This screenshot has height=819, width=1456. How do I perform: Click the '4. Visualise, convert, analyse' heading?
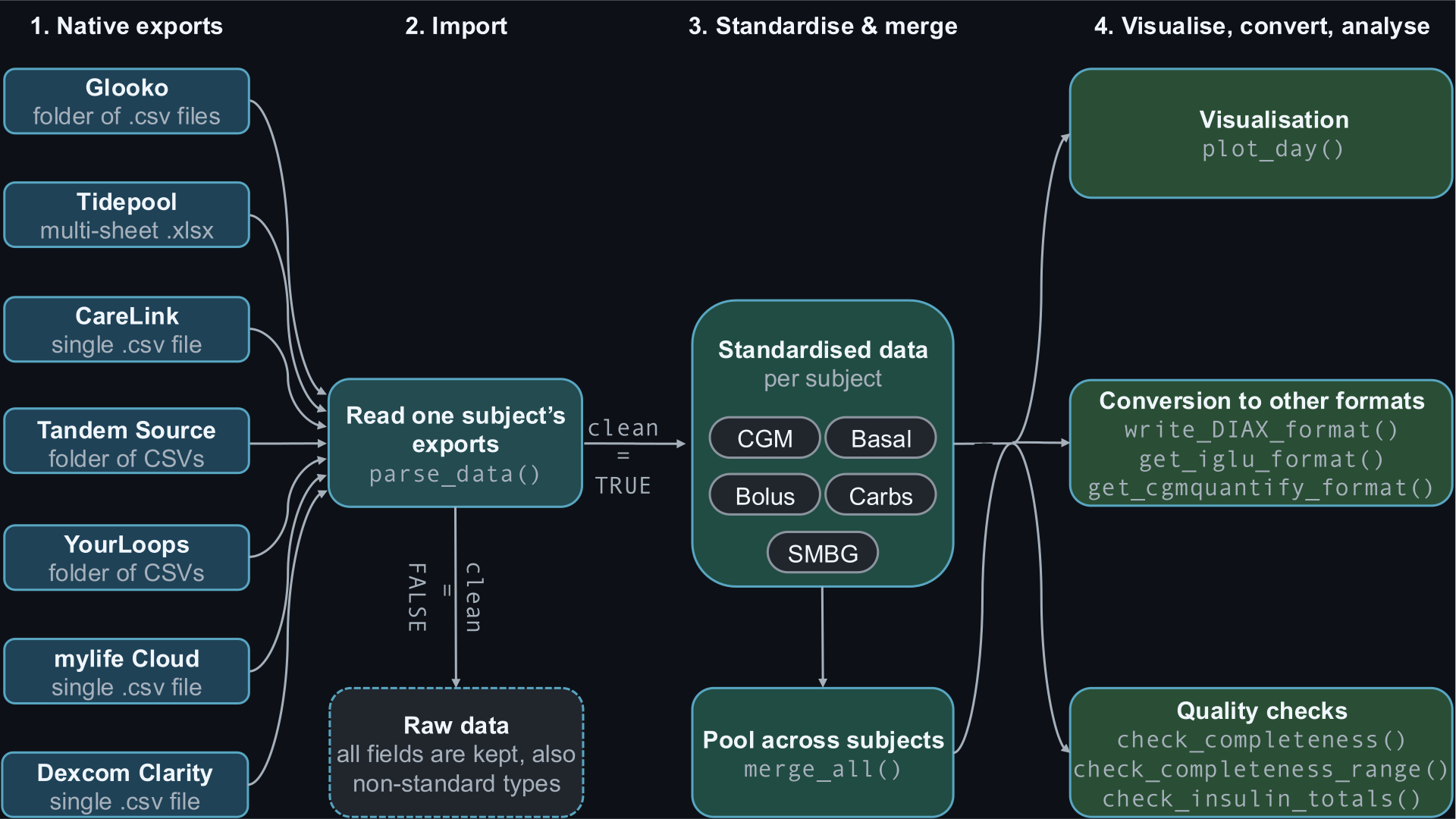(x=1262, y=27)
